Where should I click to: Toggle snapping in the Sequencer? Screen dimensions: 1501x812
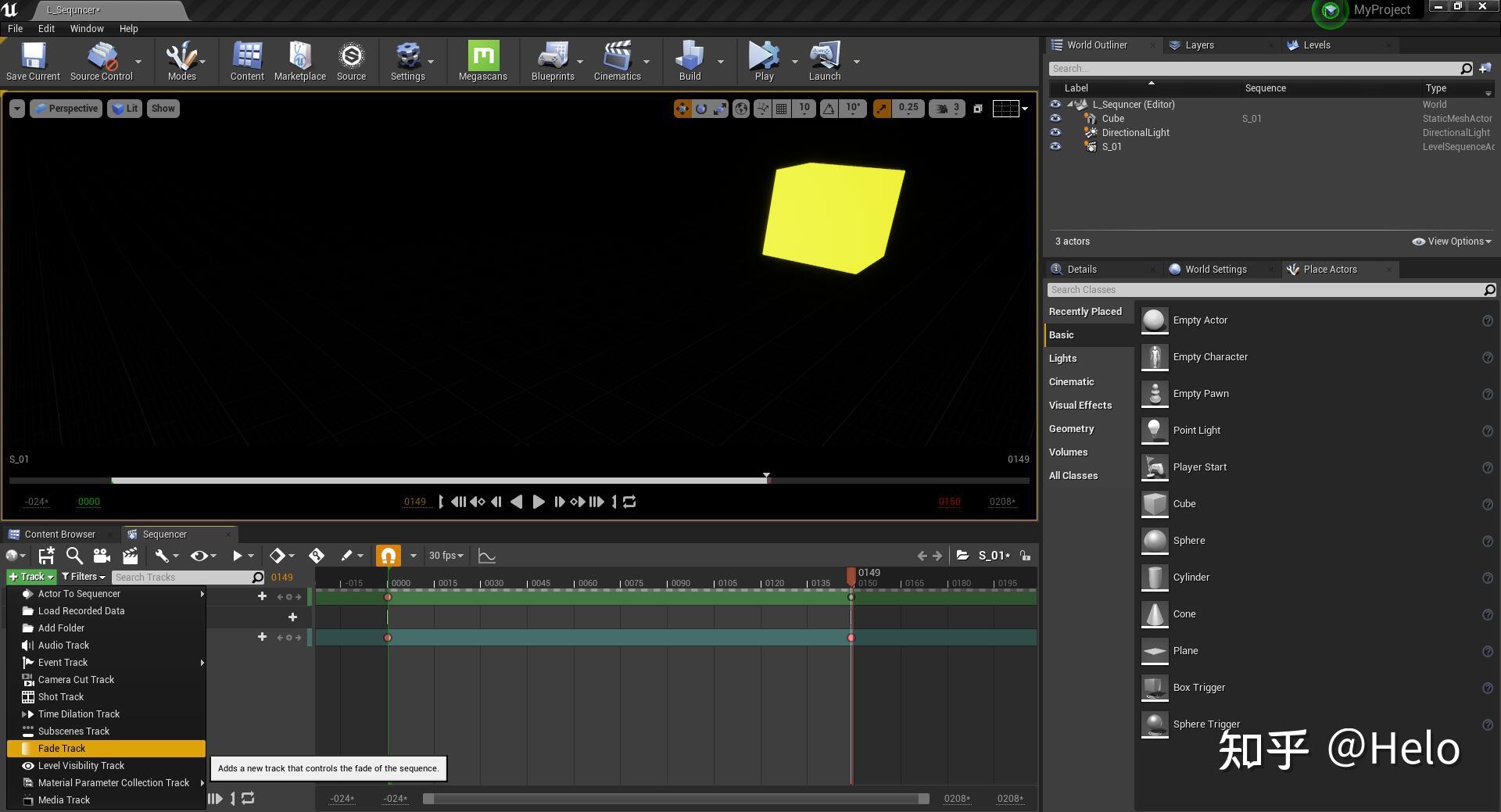389,556
